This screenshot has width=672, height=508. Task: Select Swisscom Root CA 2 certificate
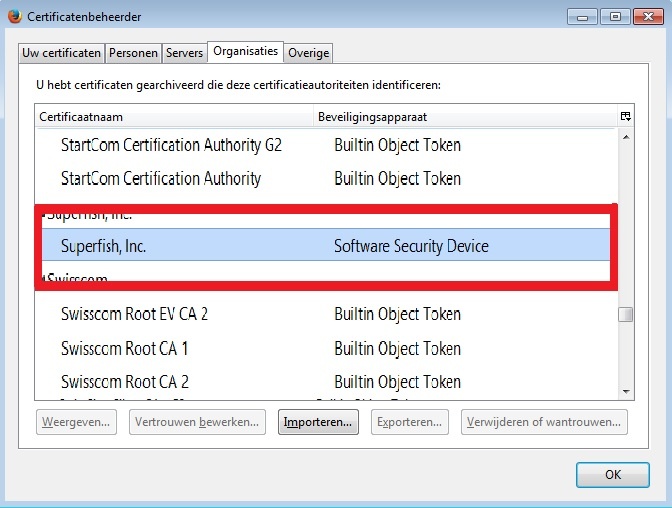tap(327, 382)
